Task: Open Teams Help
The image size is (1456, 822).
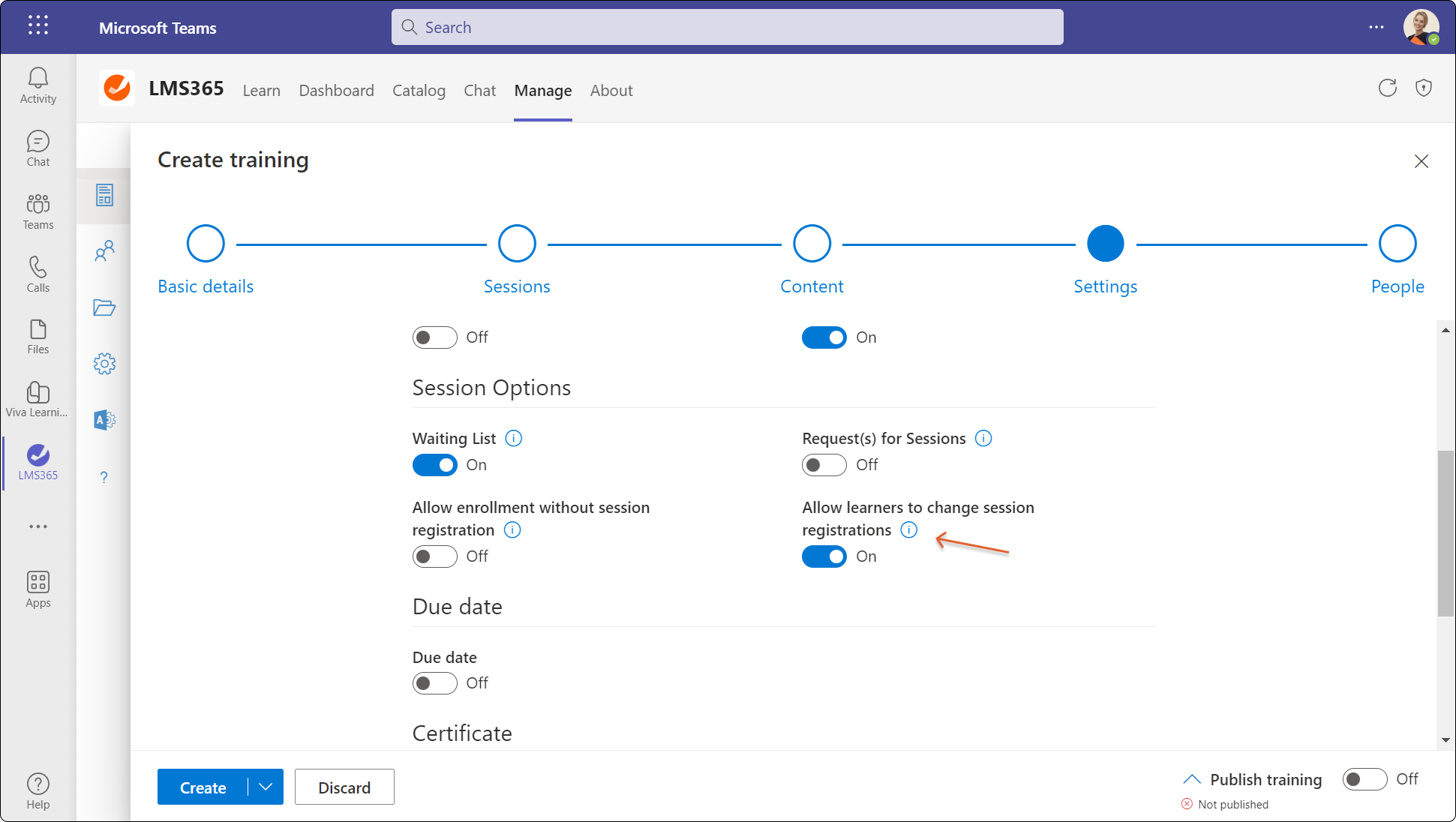Action: (38, 791)
